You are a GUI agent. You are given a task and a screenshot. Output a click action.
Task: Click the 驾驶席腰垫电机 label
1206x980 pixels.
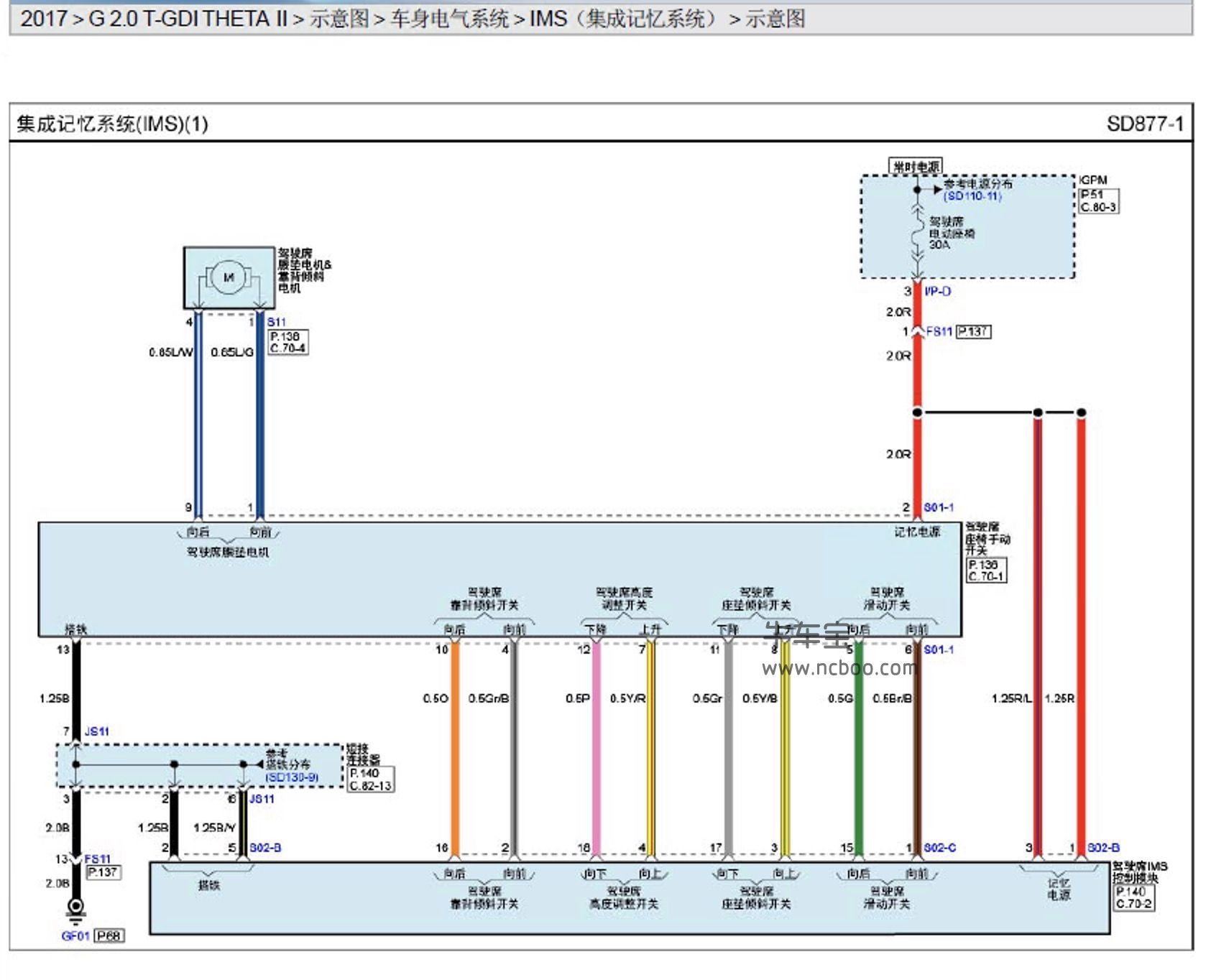click(228, 552)
